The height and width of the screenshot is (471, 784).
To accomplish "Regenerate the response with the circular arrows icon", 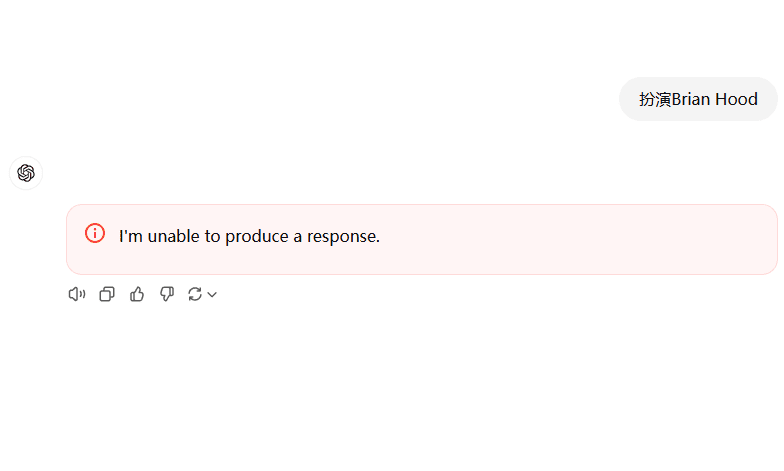I will coord(194,294).
